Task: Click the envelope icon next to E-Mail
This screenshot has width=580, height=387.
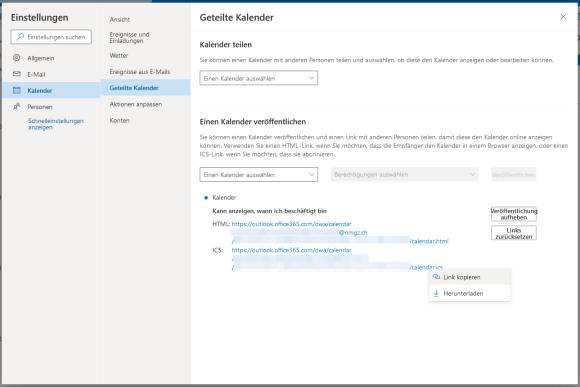Action: (17, 74)
